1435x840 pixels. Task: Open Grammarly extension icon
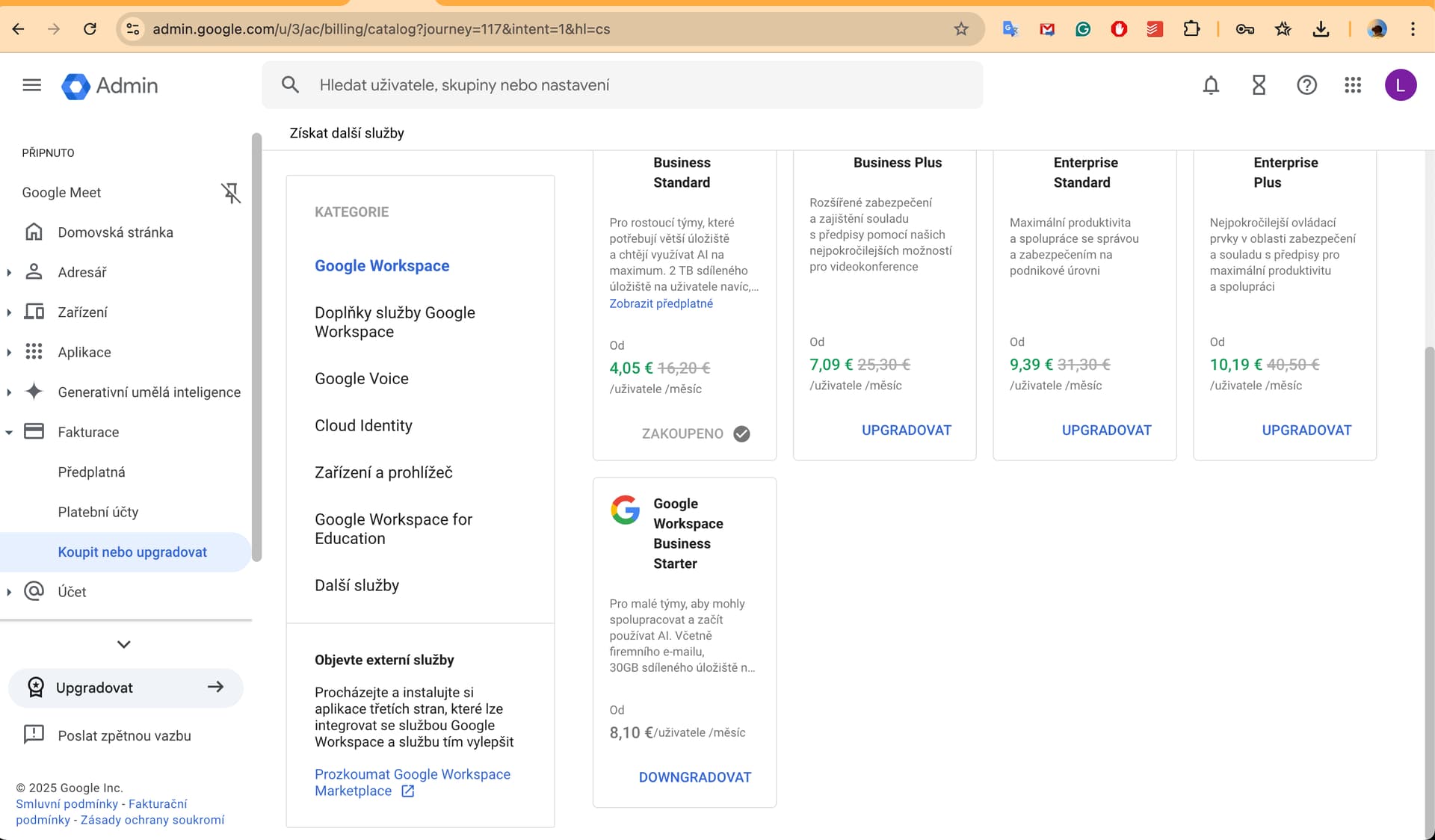click(1083, 29)
